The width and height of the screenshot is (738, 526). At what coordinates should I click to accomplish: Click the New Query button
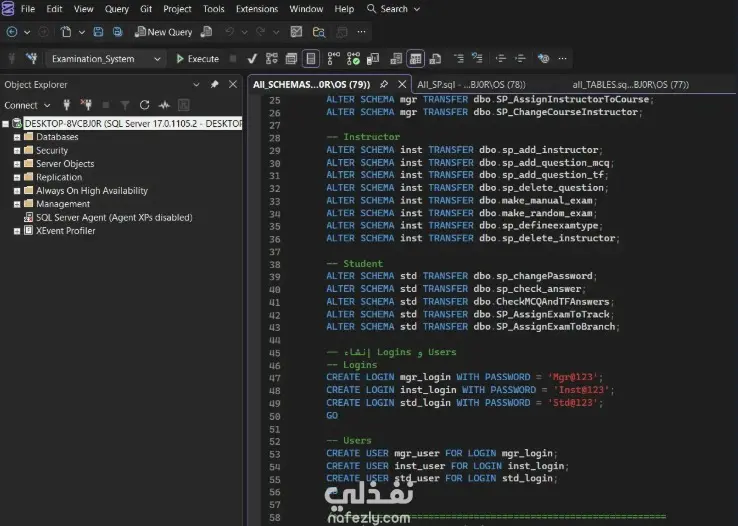[x=163, y=32]
